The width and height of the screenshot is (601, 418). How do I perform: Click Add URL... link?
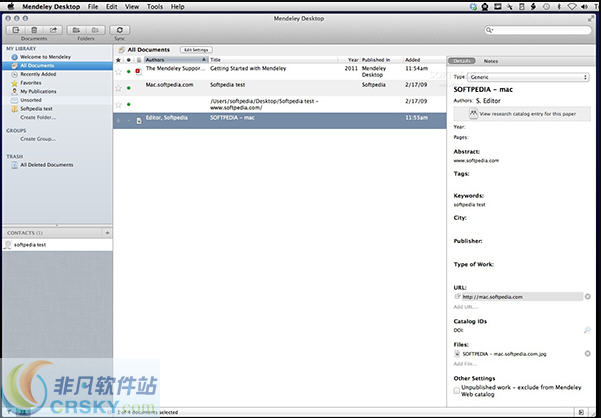(465, 307)
